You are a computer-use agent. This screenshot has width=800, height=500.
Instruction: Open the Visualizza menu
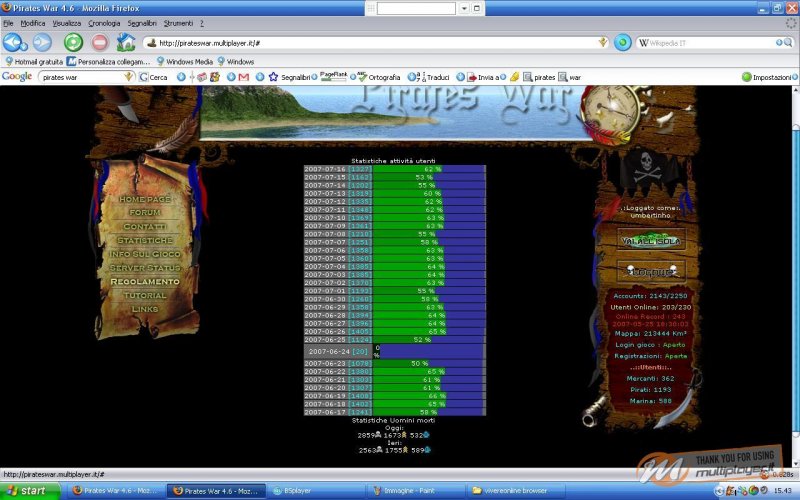67,23
